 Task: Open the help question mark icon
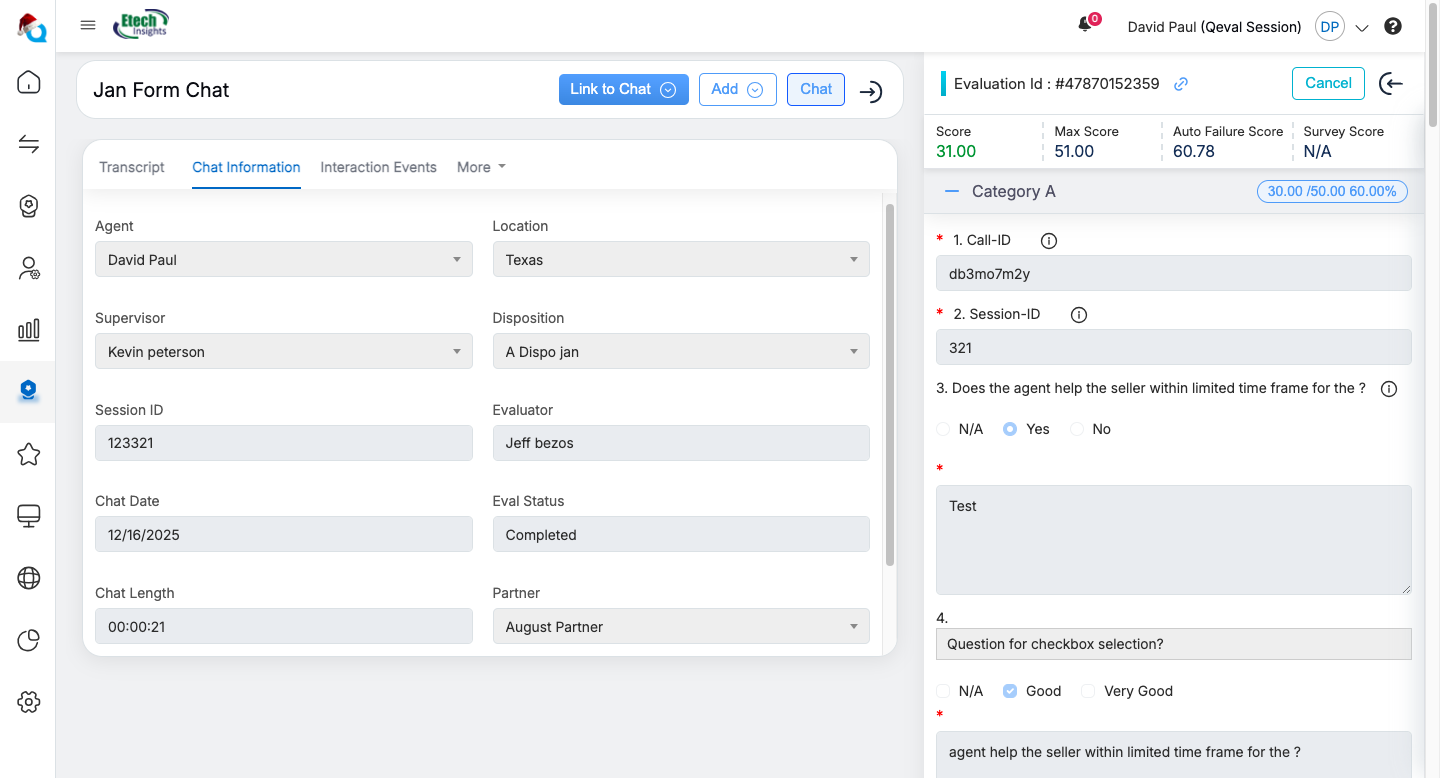pos(1392,27)
